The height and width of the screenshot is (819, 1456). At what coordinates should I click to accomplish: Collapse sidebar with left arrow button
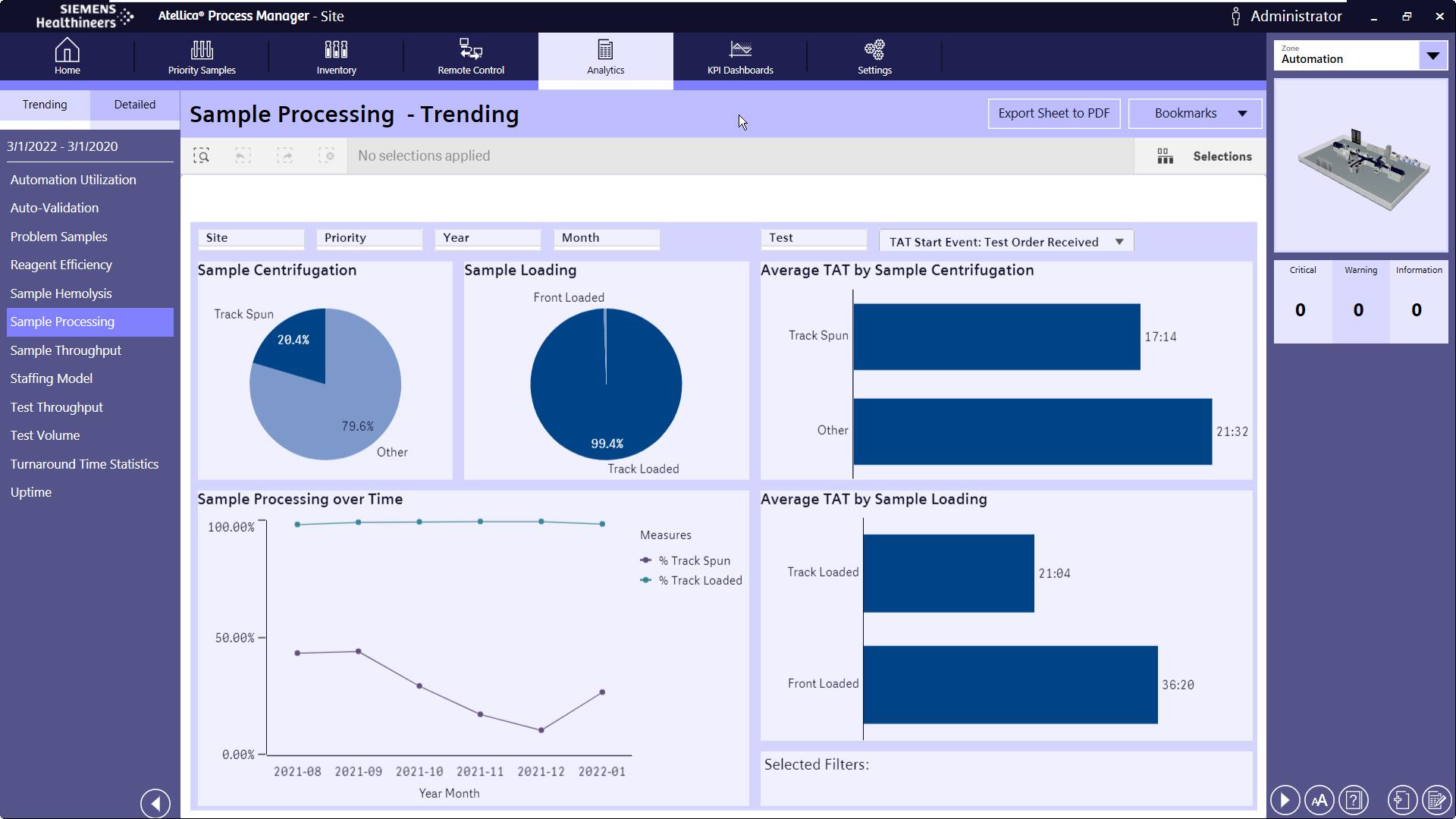pos(155,803)
